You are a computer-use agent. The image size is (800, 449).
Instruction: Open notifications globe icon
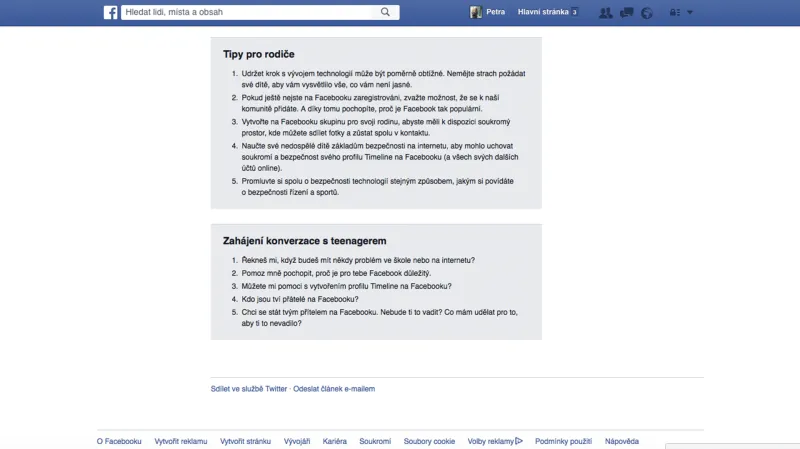point(647,13)
